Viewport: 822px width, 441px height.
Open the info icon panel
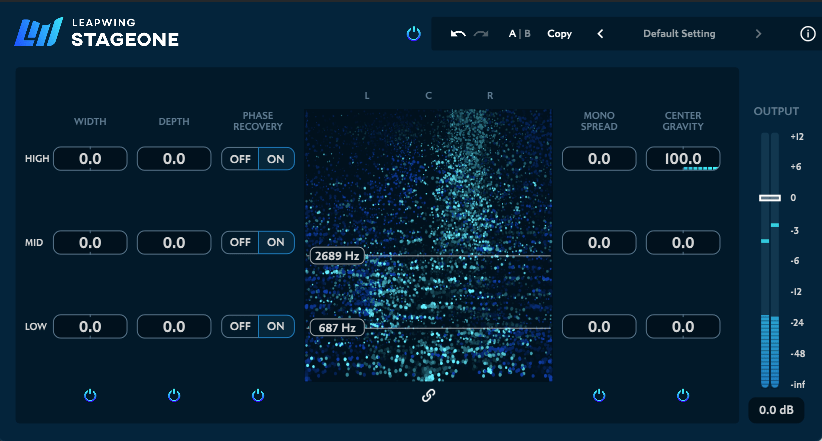pos(808,34)
